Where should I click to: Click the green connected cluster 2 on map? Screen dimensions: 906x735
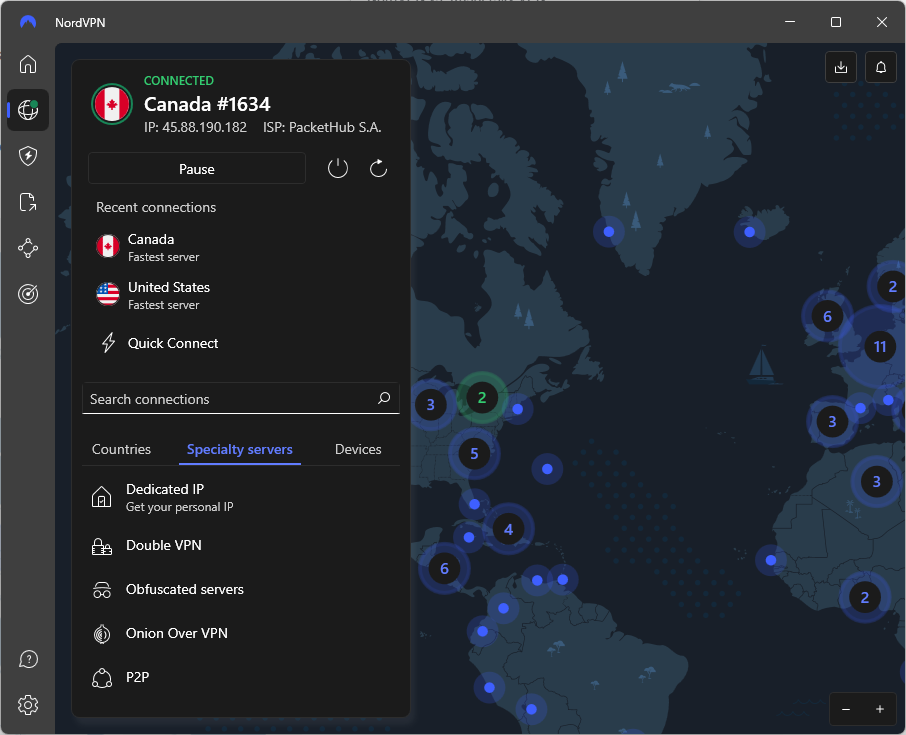[482, 398]
